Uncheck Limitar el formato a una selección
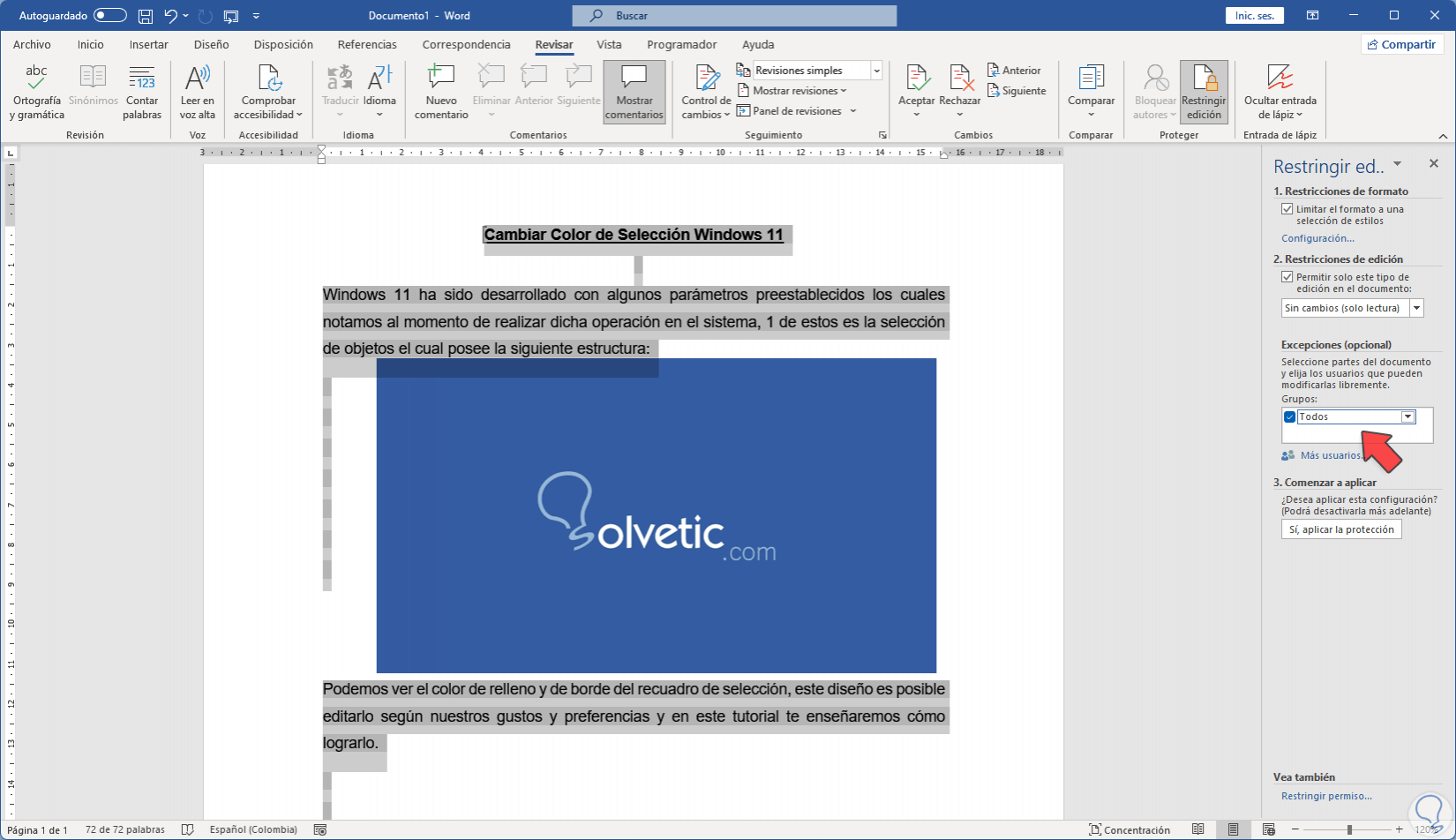 [1287, 209]
